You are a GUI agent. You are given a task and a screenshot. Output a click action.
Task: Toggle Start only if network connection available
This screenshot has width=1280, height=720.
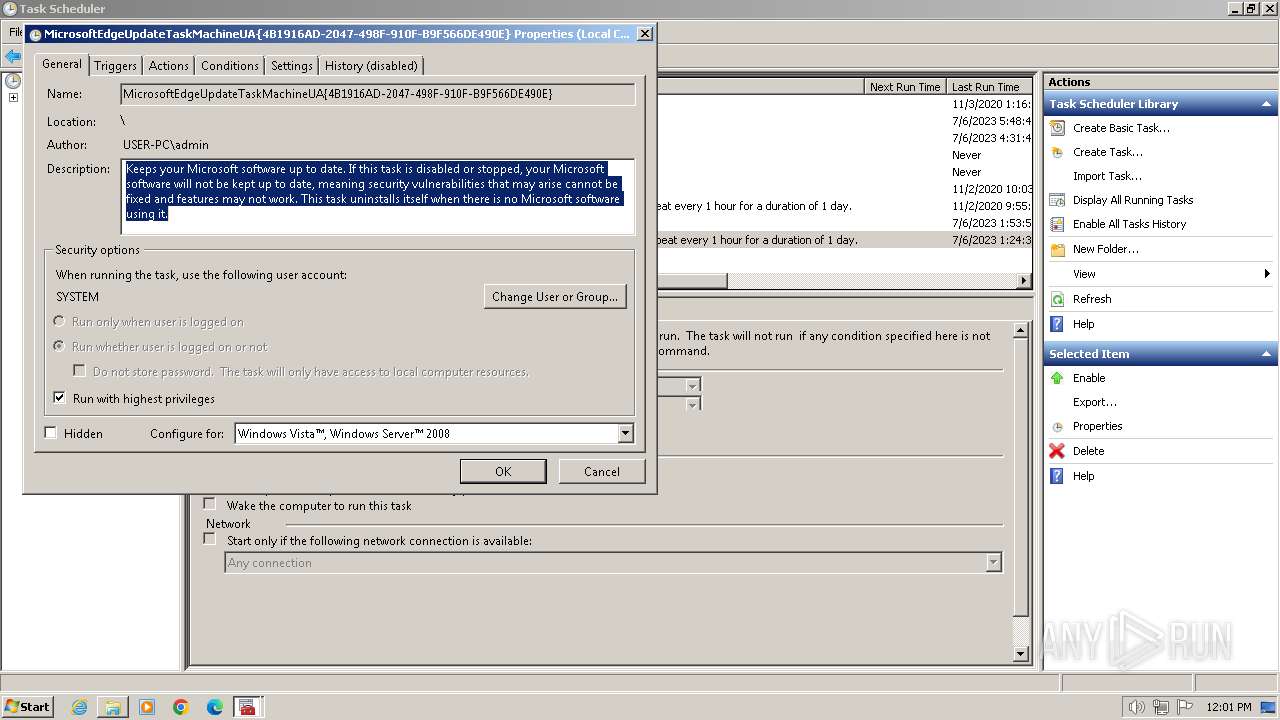click(x=210, y=540)
